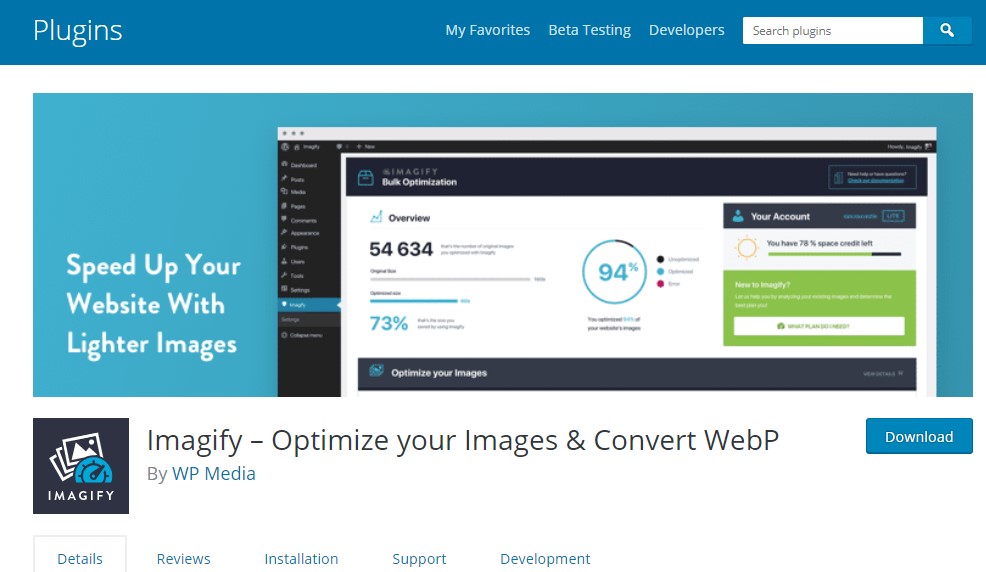The image size is (986, 572).
Task: Click the Optimize your Images header icon
Action: (x=376, y=372)
